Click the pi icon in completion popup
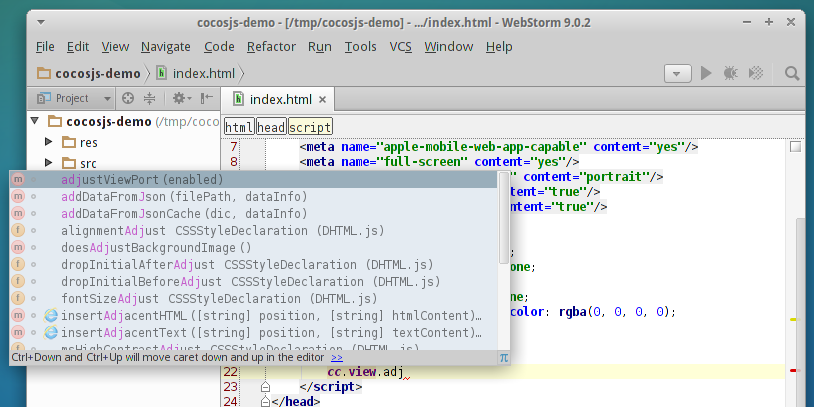This screenshot has height=407, width=814. click(x=504, y=358)
